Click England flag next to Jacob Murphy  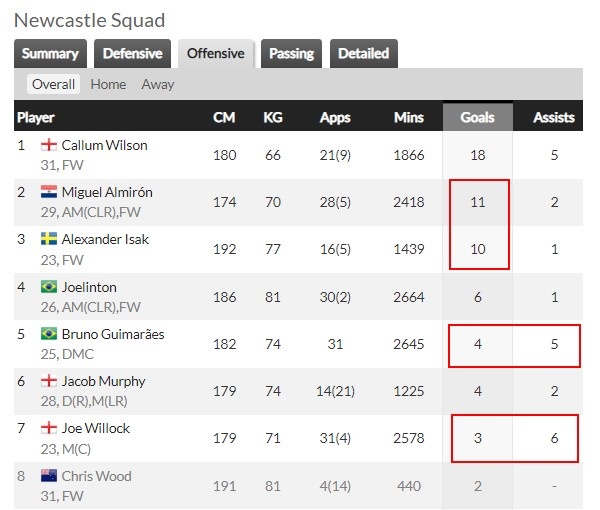49,381
